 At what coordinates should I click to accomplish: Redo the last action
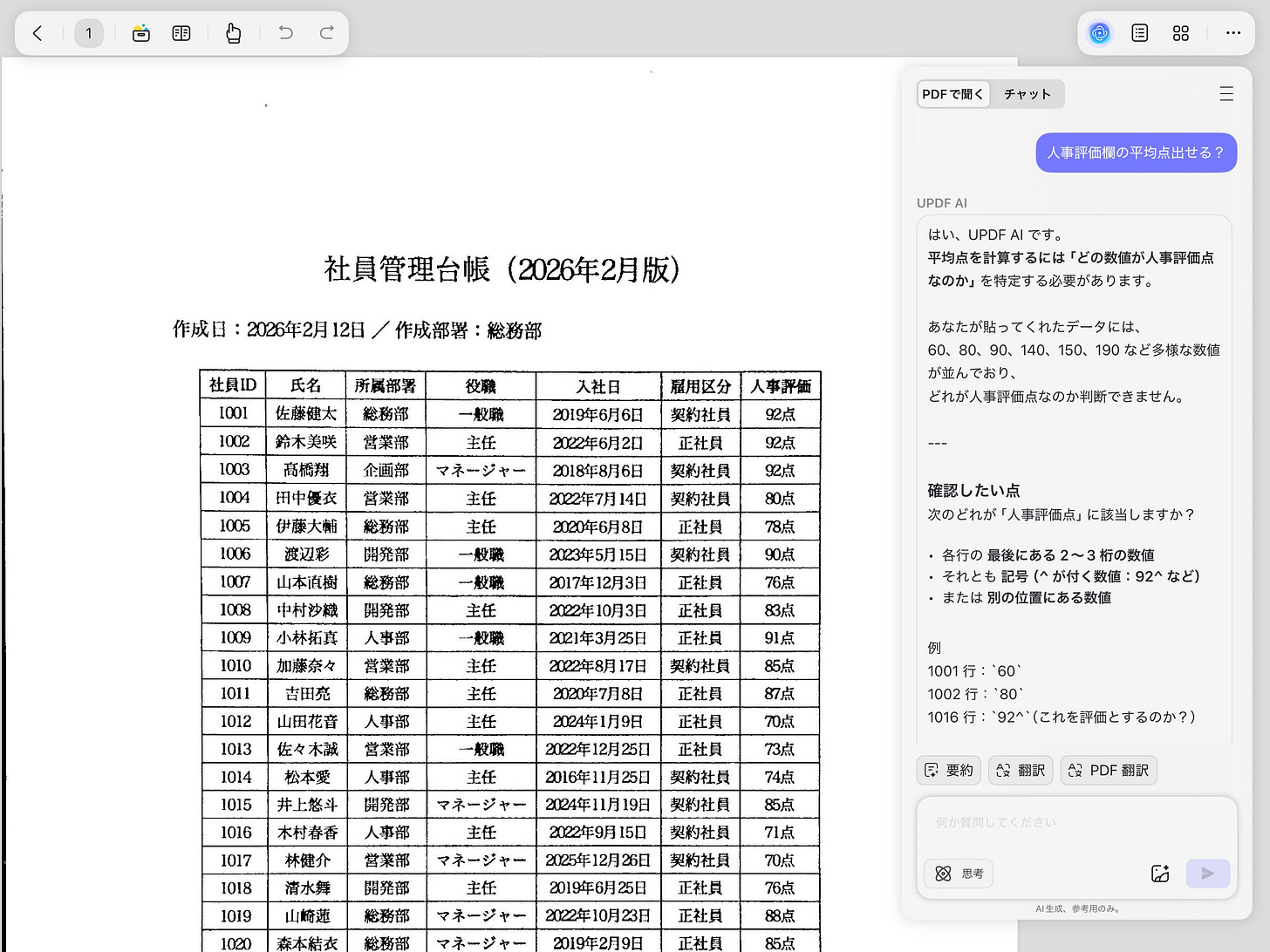(x=326, y=32)
